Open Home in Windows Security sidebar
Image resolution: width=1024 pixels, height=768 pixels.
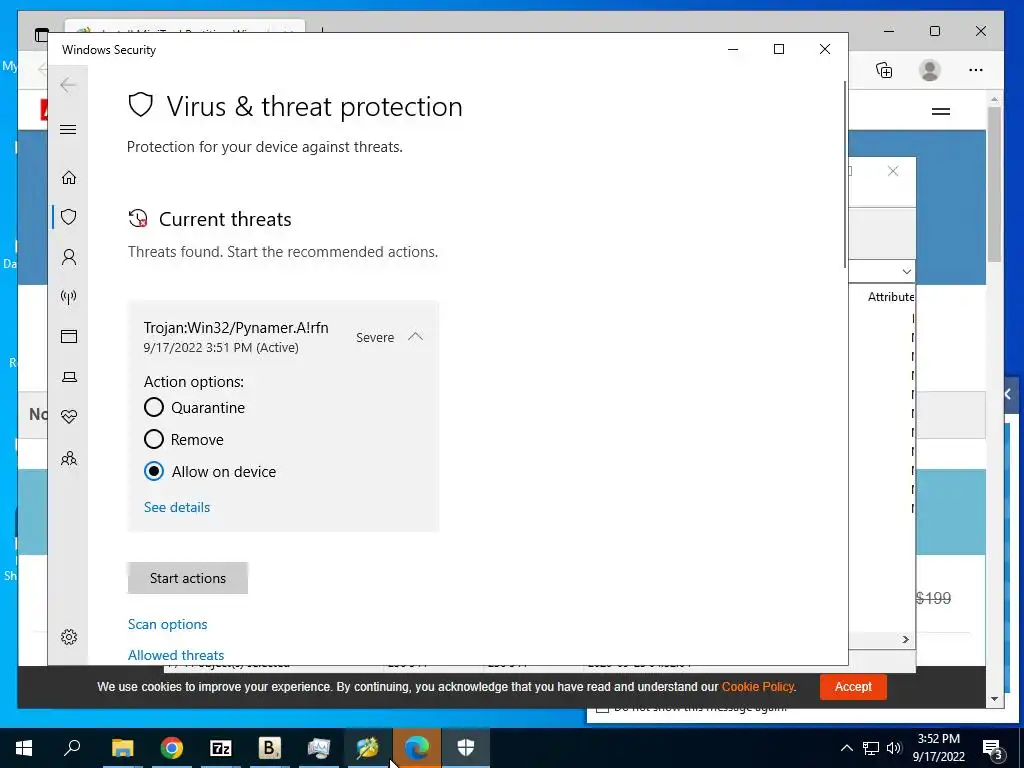[69, 178]
